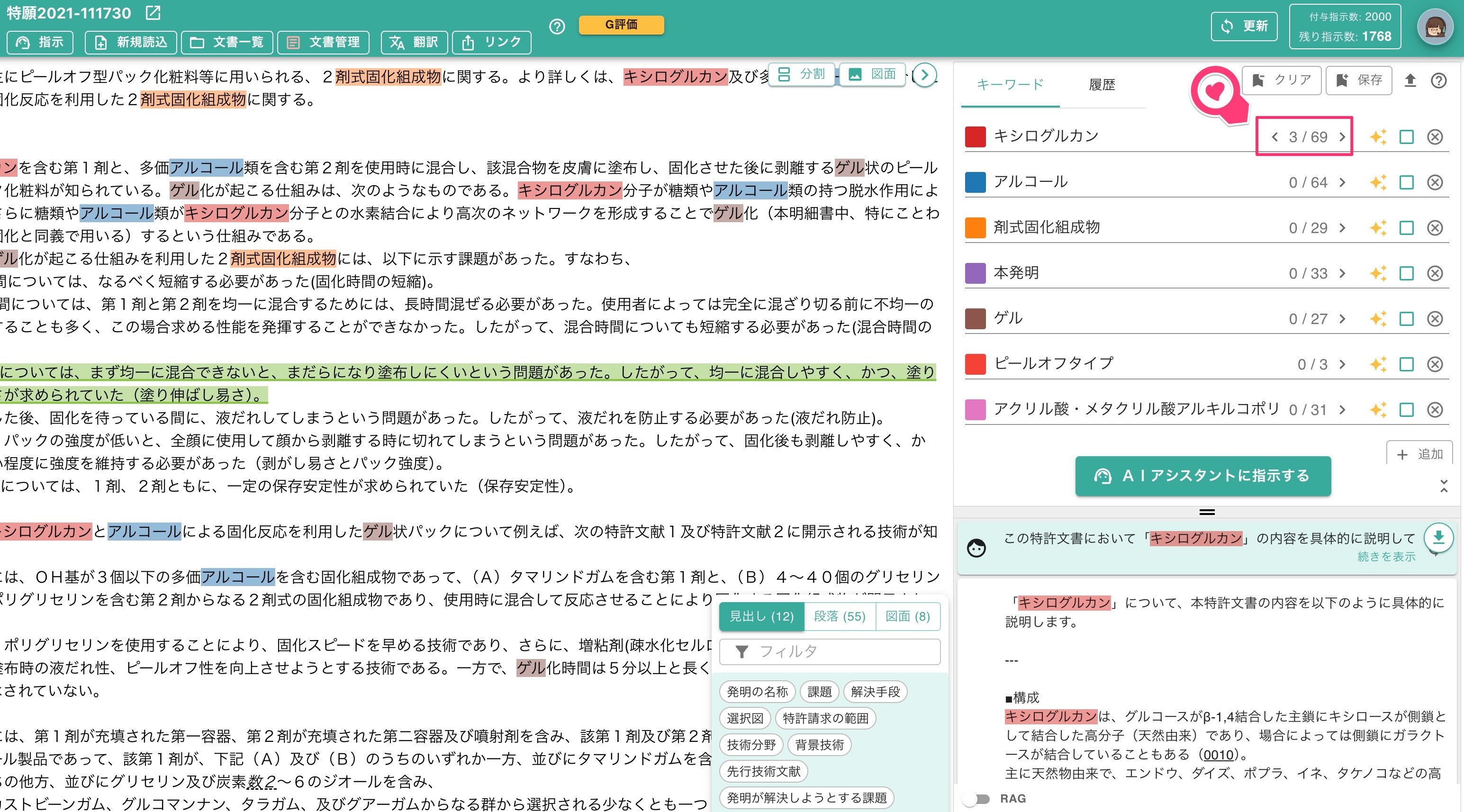Click the フィルタ input field
Screen dimensions: 1464x812
click(x=830, y=652)
